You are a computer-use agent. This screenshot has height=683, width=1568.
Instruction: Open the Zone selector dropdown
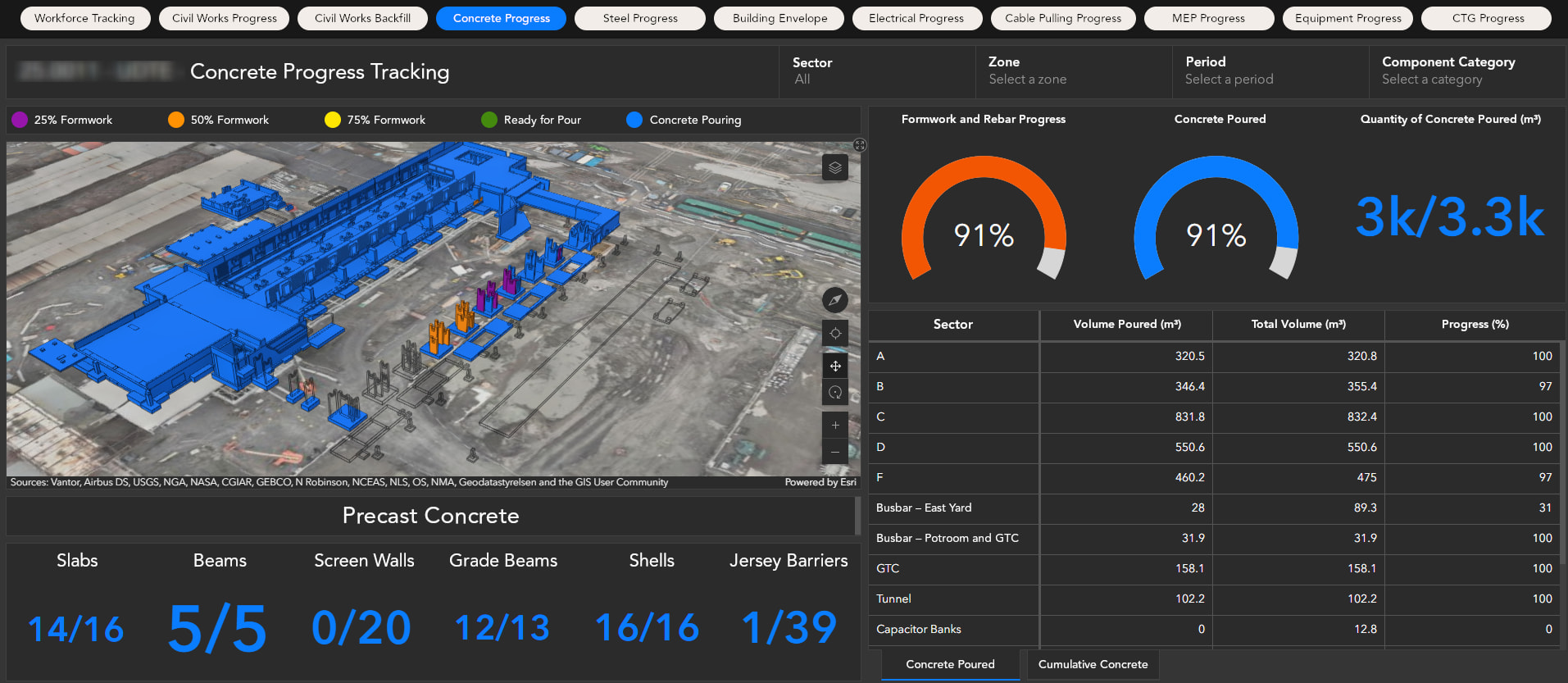click(x=1074, y=71)
